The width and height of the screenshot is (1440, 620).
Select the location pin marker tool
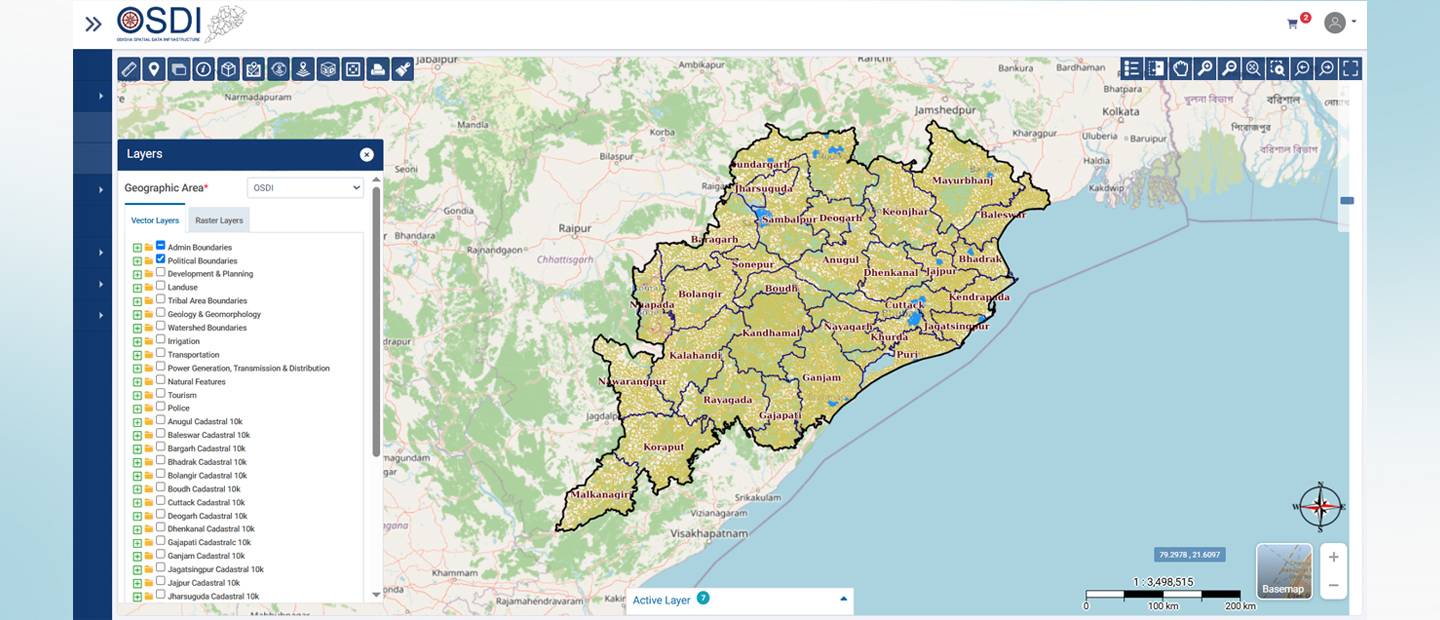tap(154, 69)
